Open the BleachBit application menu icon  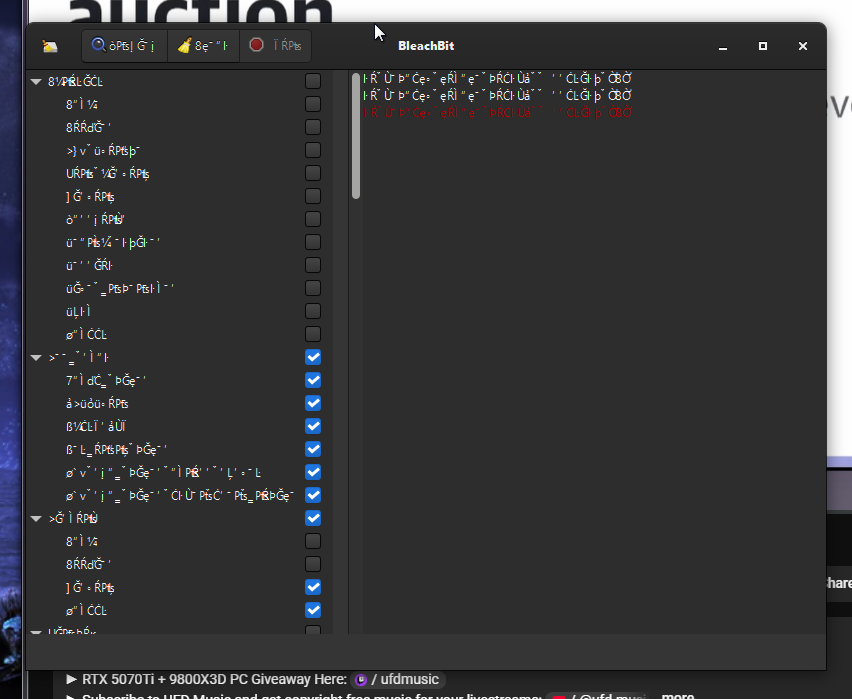[50, 46]
